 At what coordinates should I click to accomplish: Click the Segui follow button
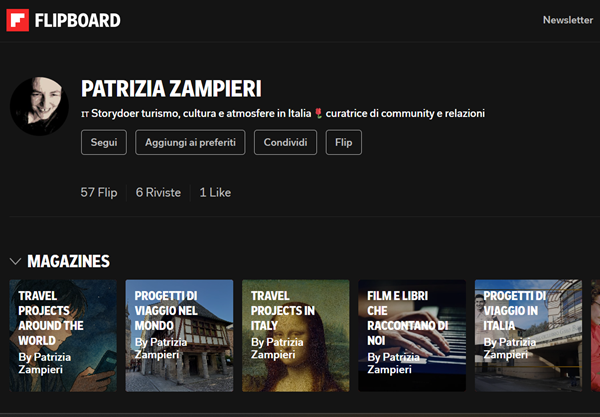104,142
